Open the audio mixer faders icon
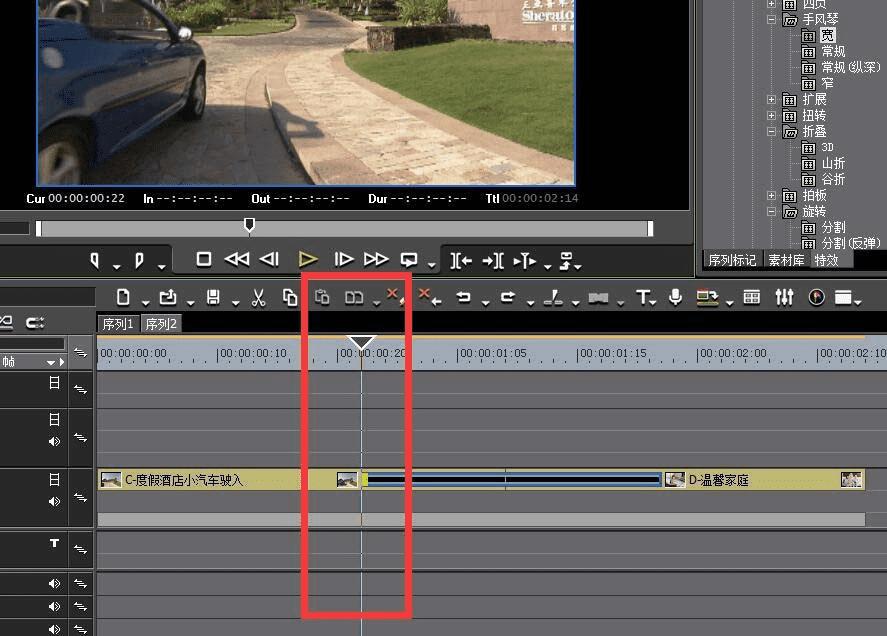The height and width of the screenshot is (636, 887). (x=784, y=297)
